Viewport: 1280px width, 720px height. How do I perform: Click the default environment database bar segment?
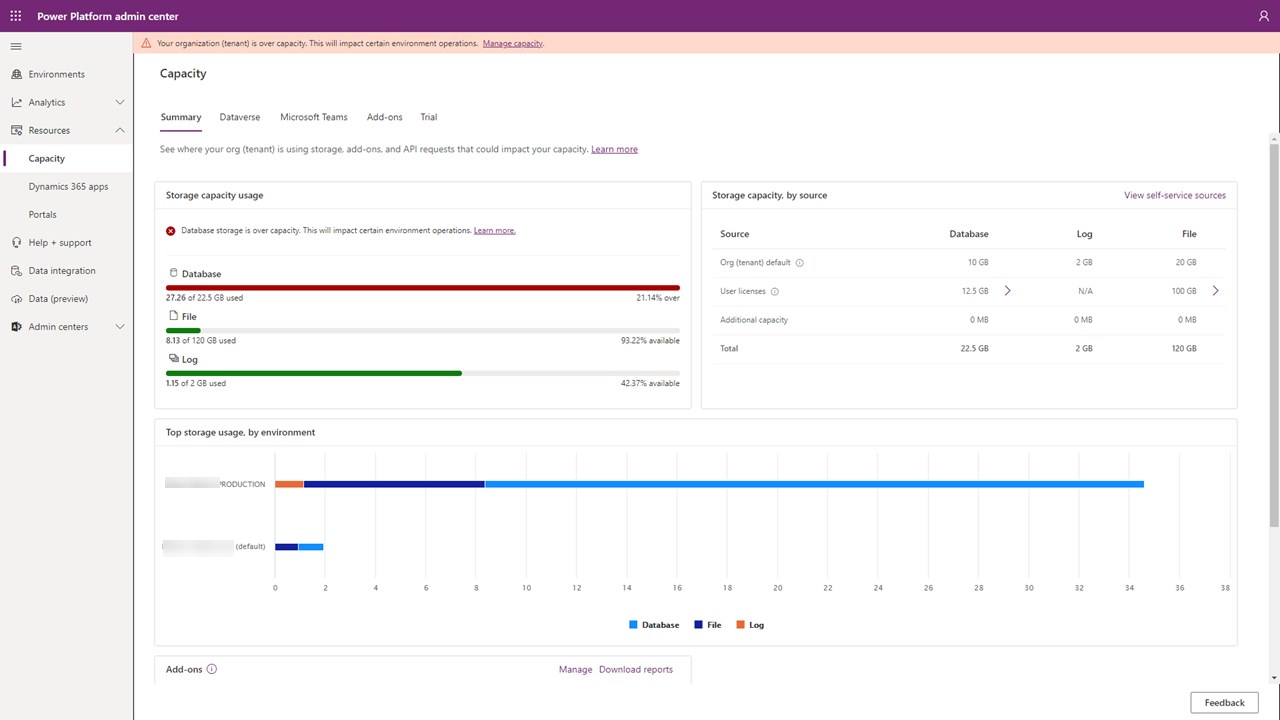point(311,547)
